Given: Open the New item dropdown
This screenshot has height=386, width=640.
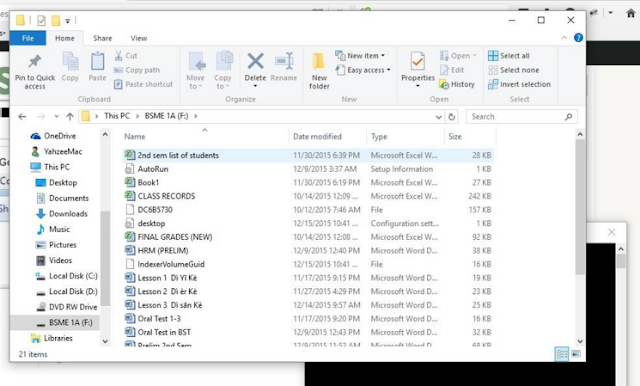Looking at the screenshot, I should (x=360, y=55).
